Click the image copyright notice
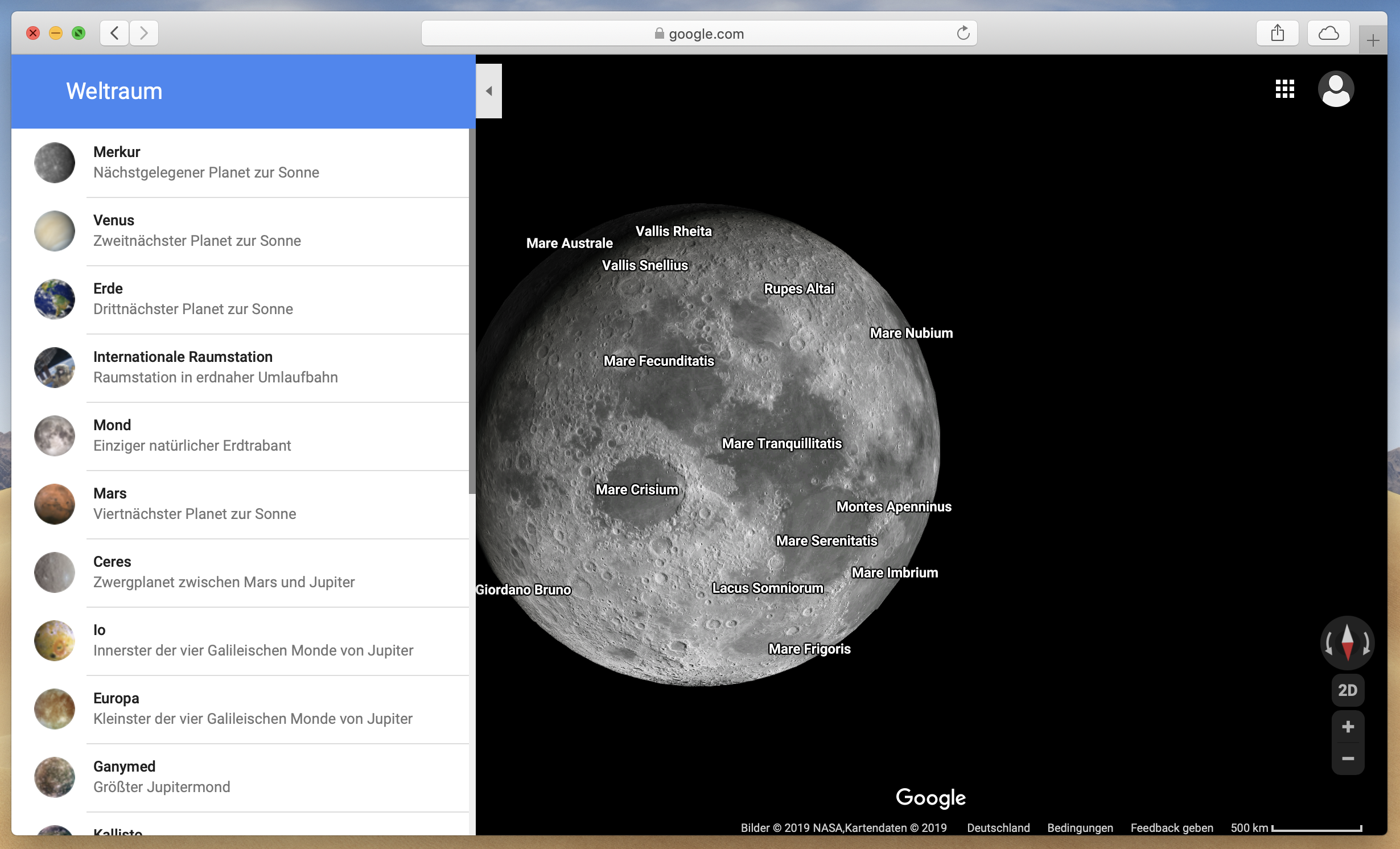The width and height of the screenshot is (1400, 849). pos(844,827)
